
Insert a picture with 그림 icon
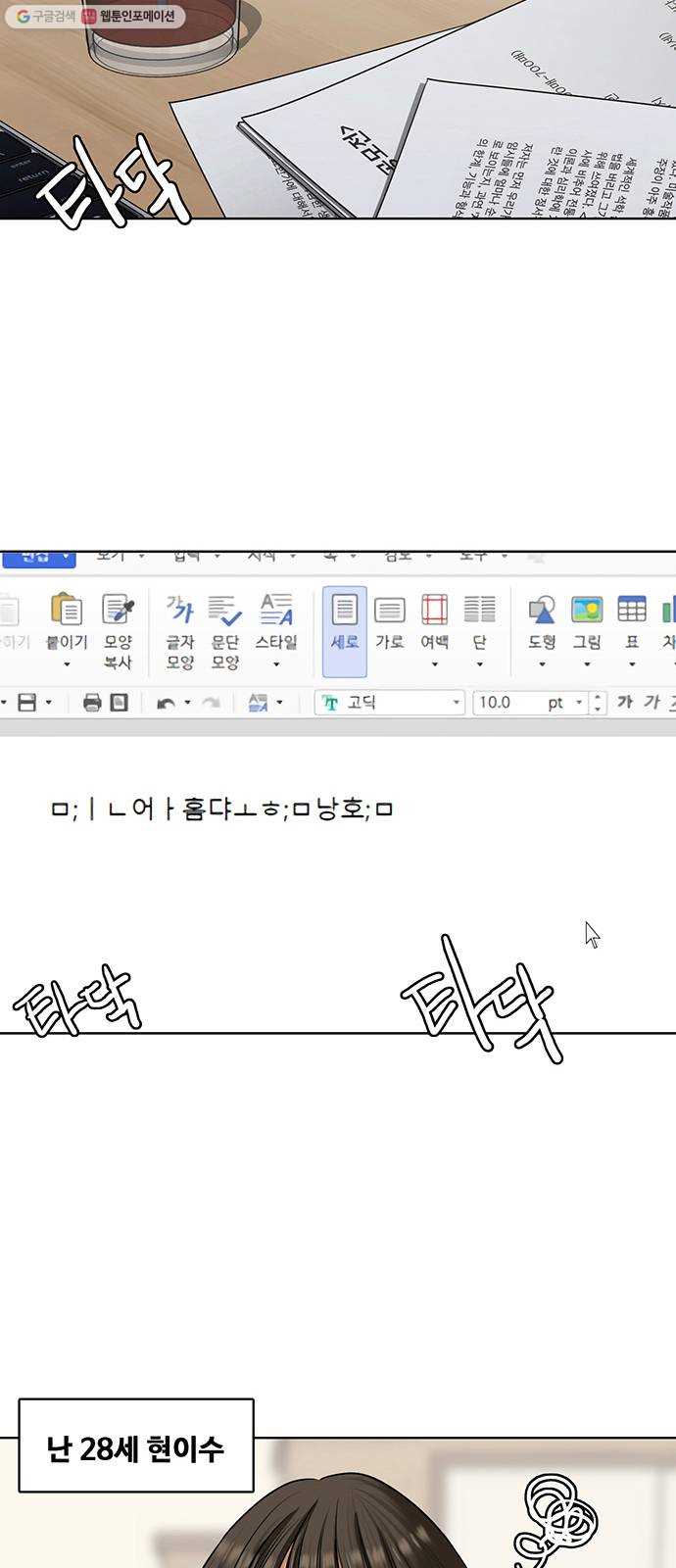[x=587, y=610]
